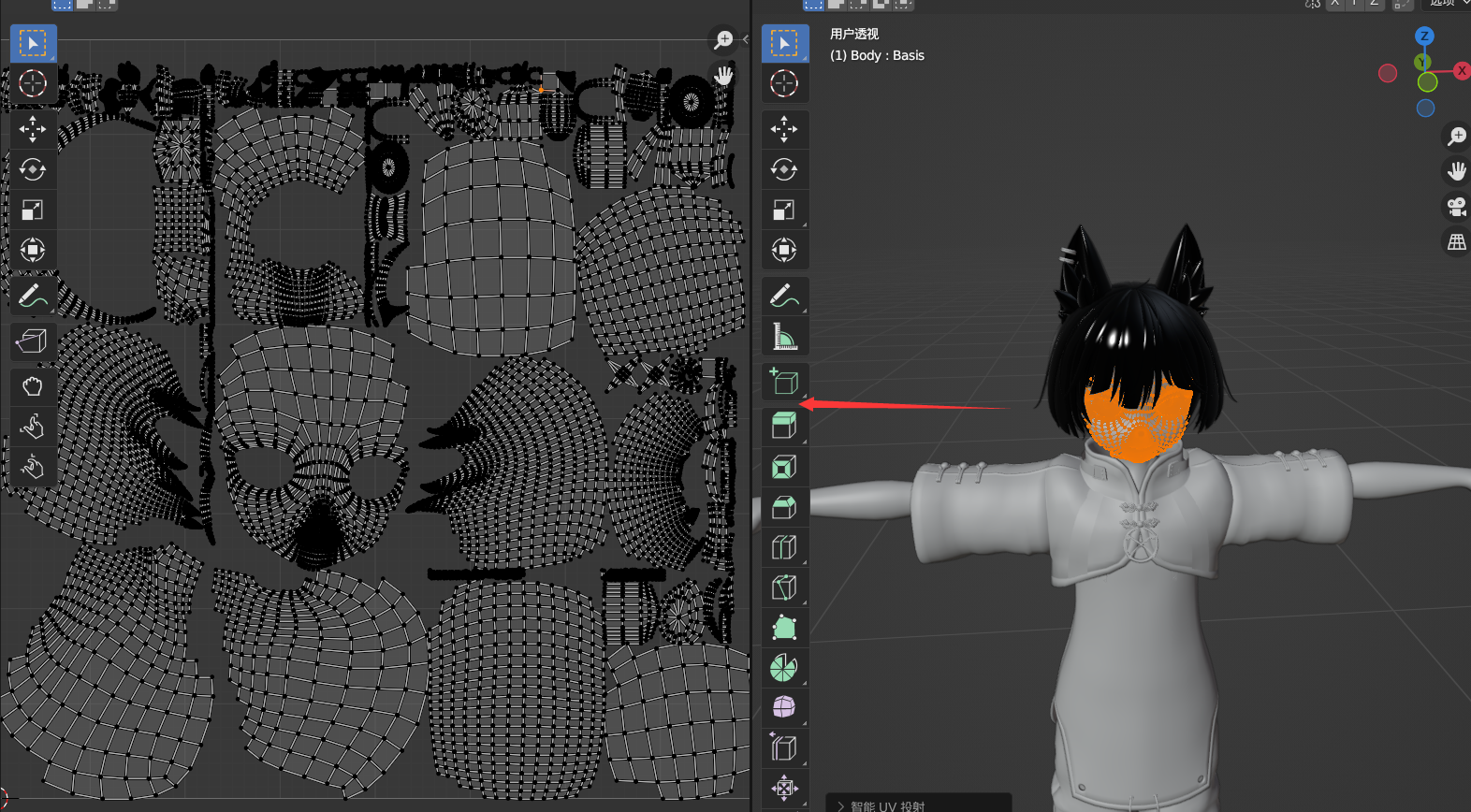Open the 选项 options dropdown in 3D viewport header

pyautogui.click(x=1447, y=4)
